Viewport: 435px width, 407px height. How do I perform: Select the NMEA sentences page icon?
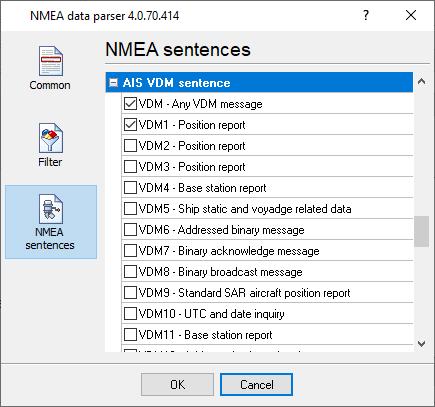(51, 209)
